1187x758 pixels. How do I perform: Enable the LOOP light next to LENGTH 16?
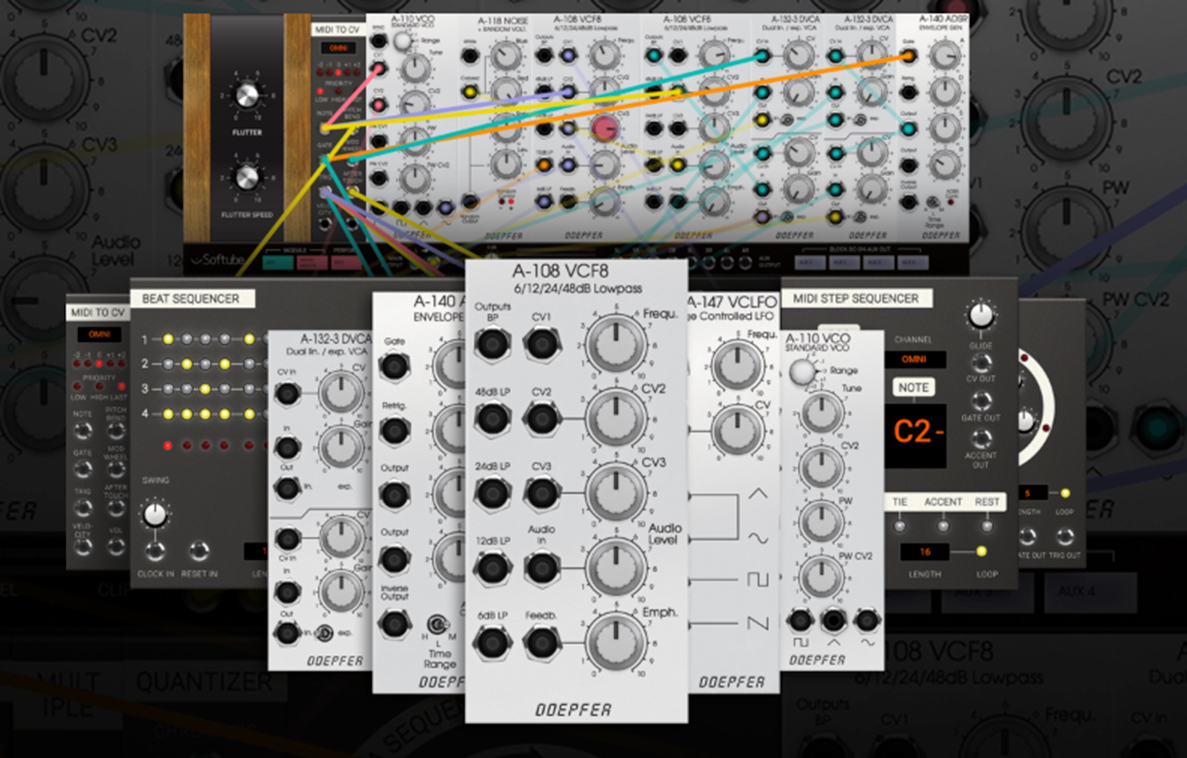[981, 552]
